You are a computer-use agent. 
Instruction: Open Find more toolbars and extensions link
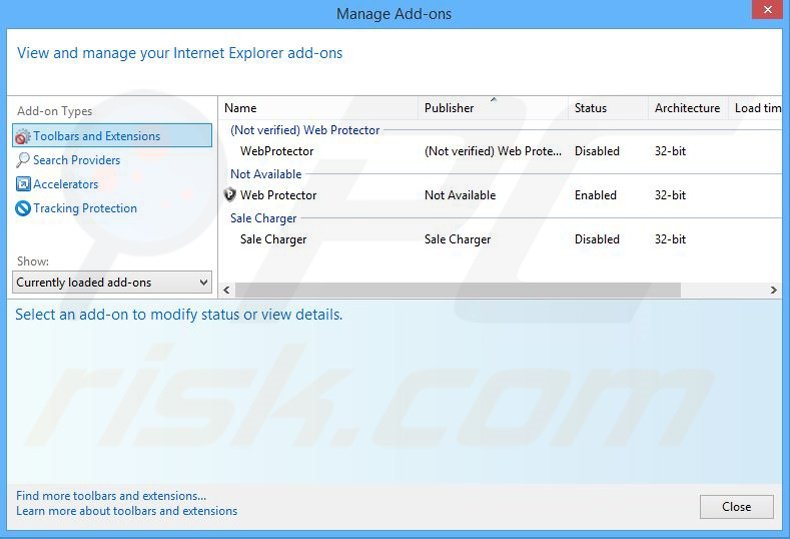(x=111, y=496)
